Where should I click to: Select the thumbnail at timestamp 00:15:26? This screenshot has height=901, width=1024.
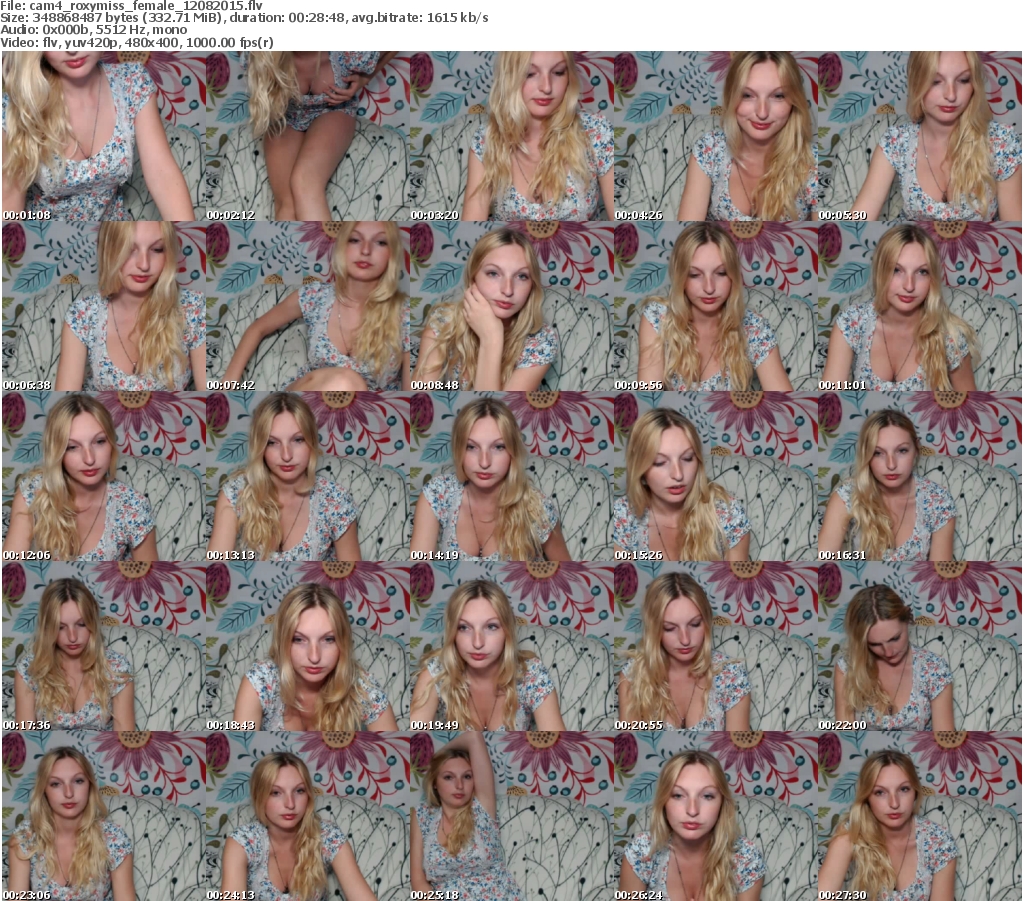(x=716, y=477)
